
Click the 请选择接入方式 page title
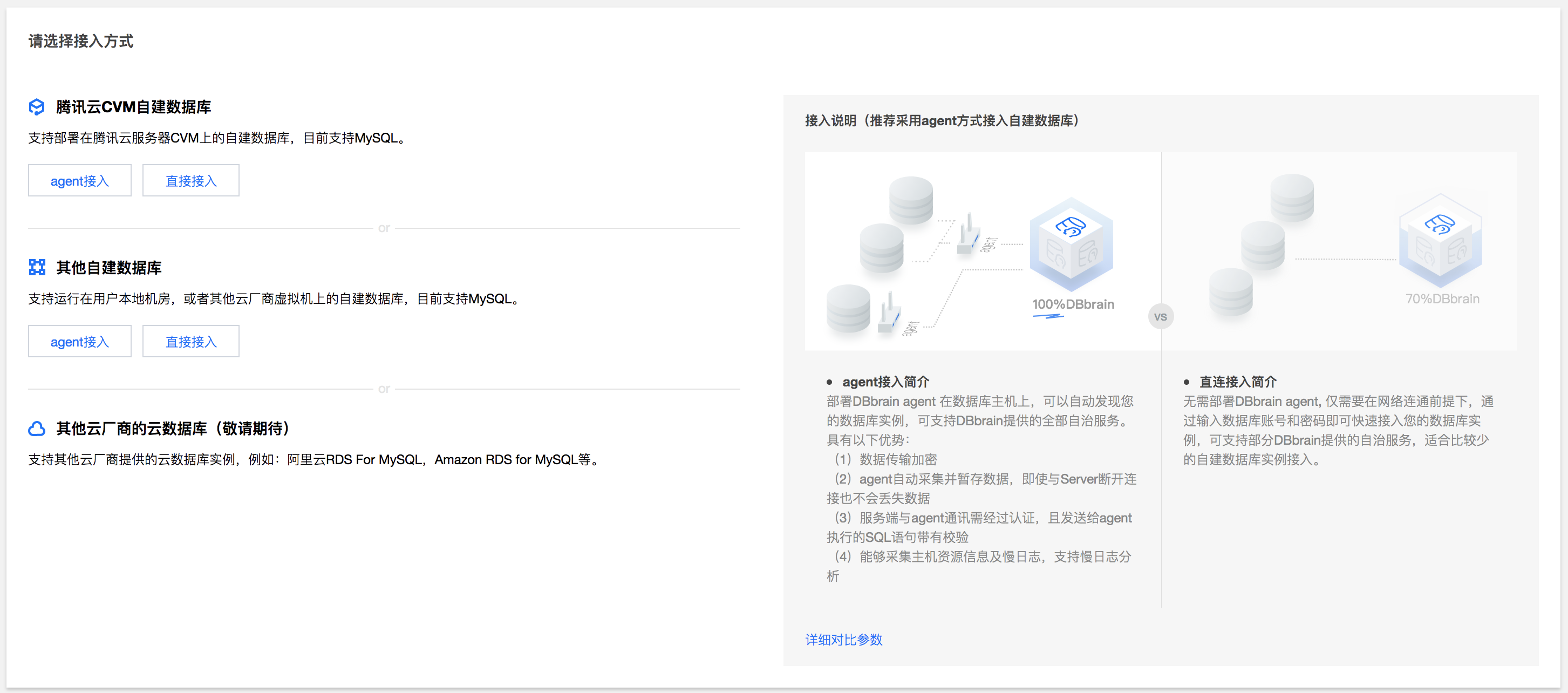click(x=80, y=42)
